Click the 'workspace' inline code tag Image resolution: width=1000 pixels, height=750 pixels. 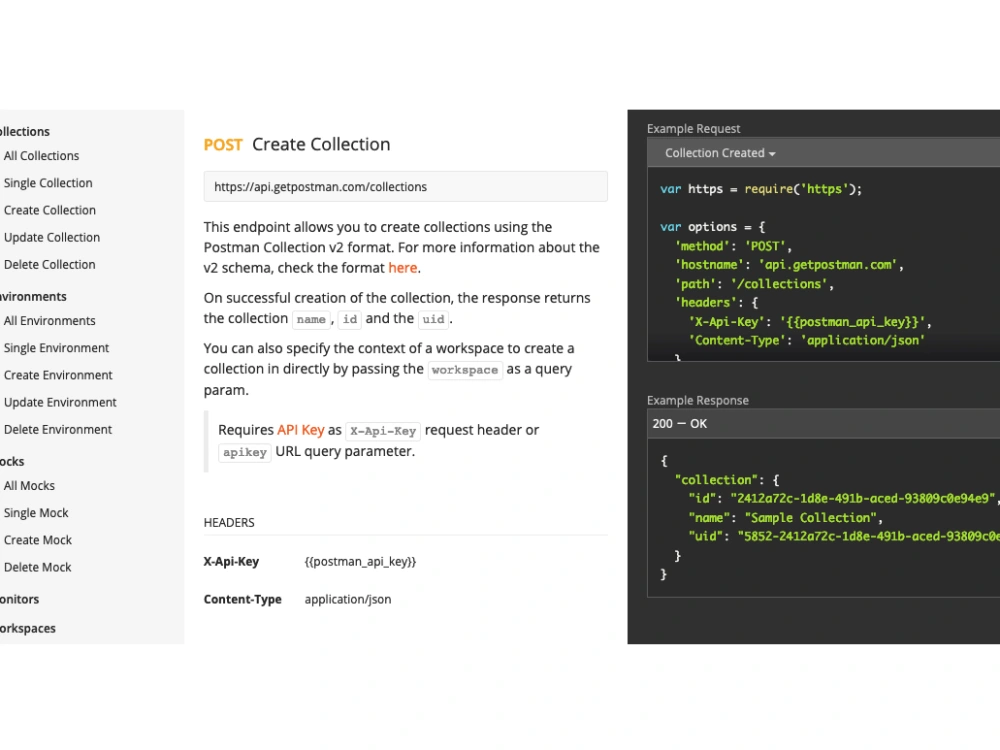click(x=465, y=370)
